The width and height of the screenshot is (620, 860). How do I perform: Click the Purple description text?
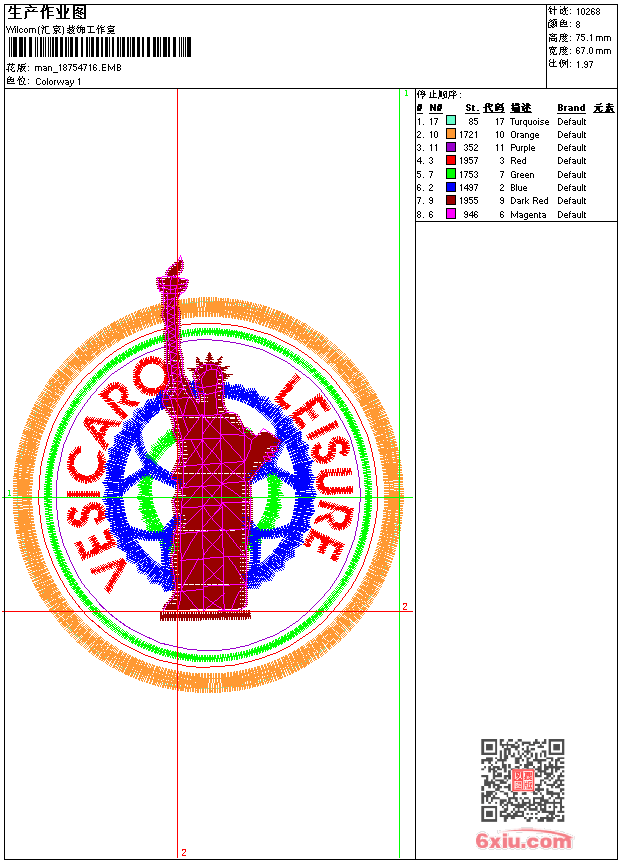point(522,148)
